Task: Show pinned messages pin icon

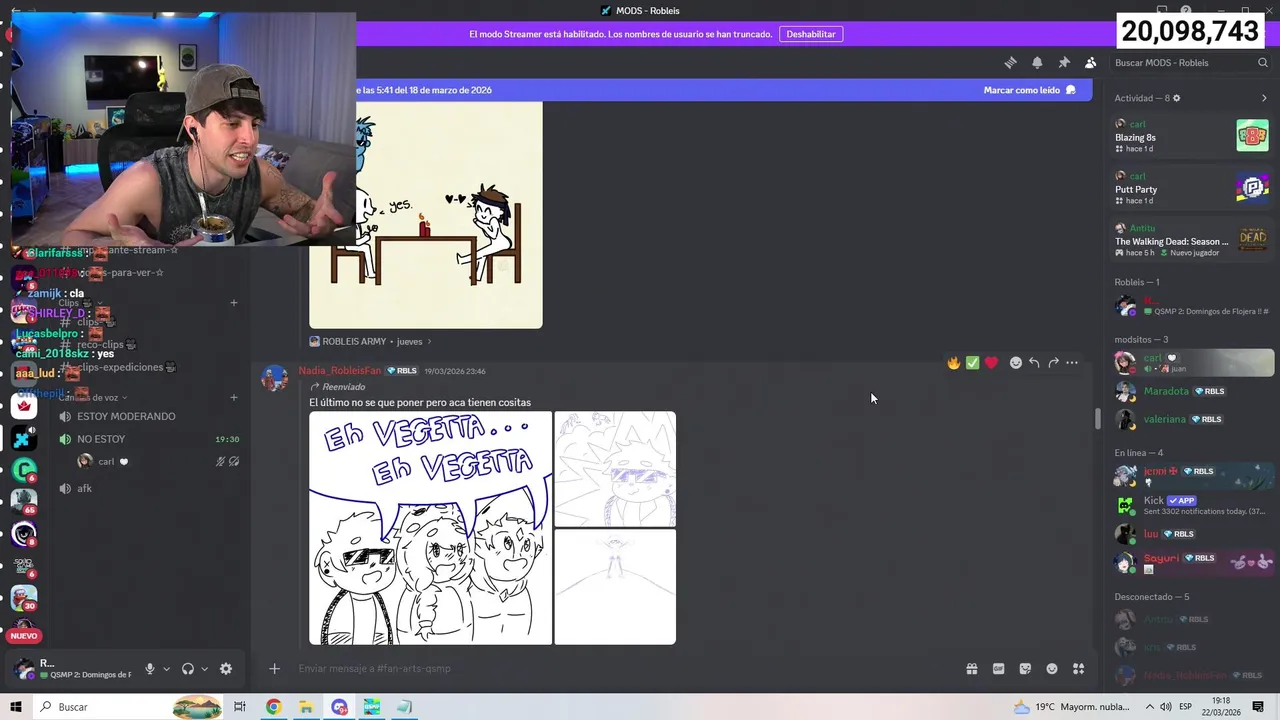Action: [x=1064, y=62]
